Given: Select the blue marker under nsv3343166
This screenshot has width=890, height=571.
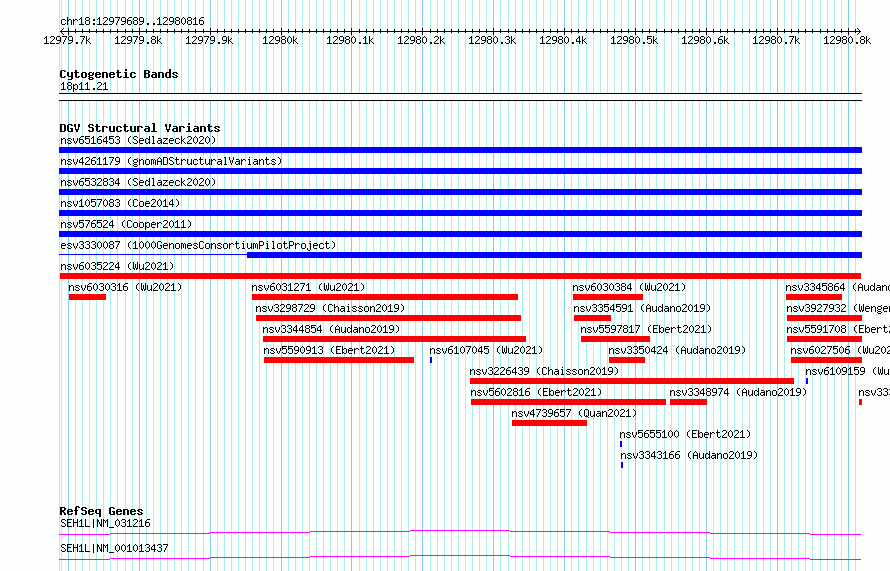Looking at the screenshot, I should click(x=622, y=465).
